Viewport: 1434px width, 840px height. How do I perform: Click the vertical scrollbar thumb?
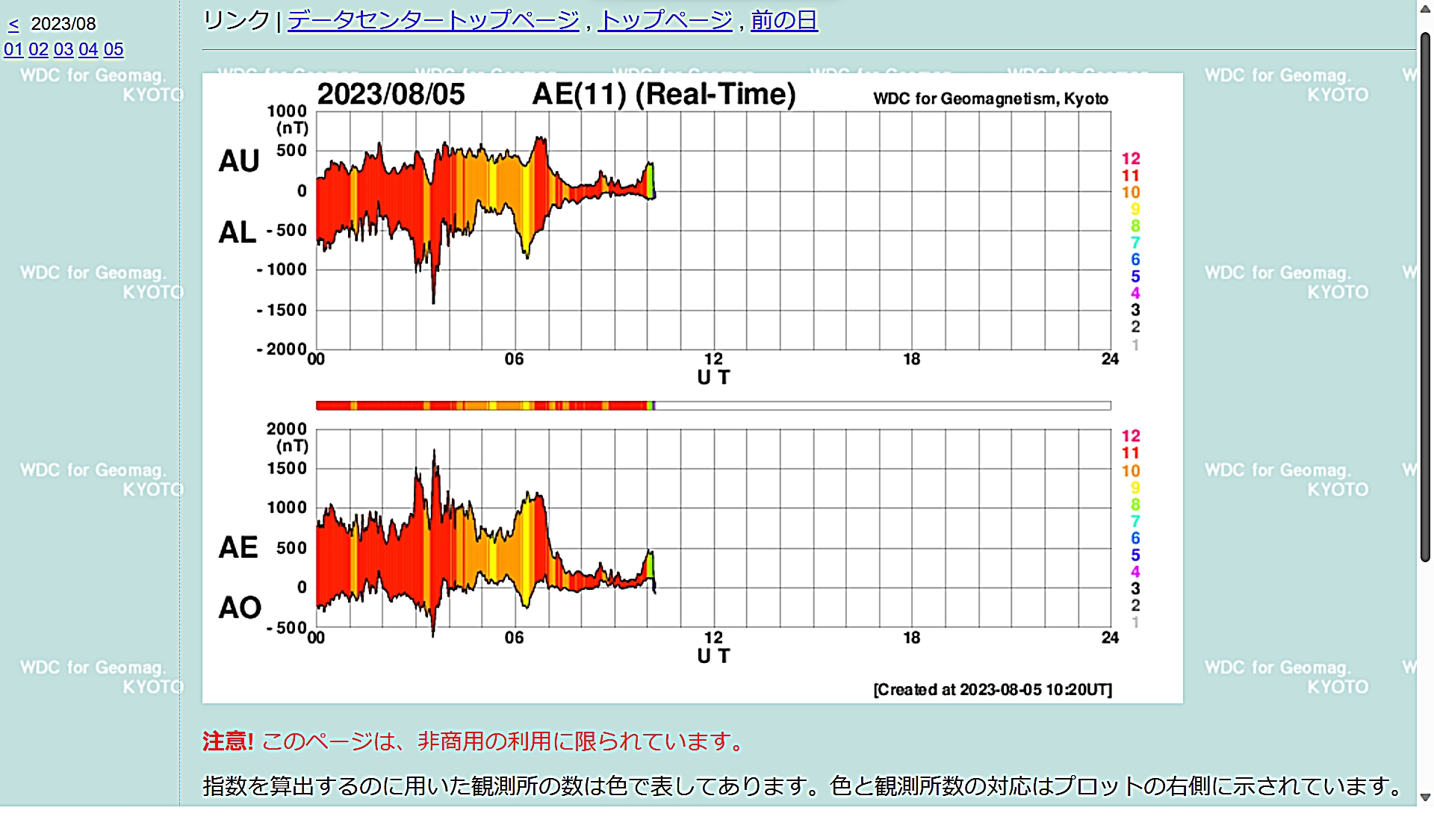(1425, 299)
